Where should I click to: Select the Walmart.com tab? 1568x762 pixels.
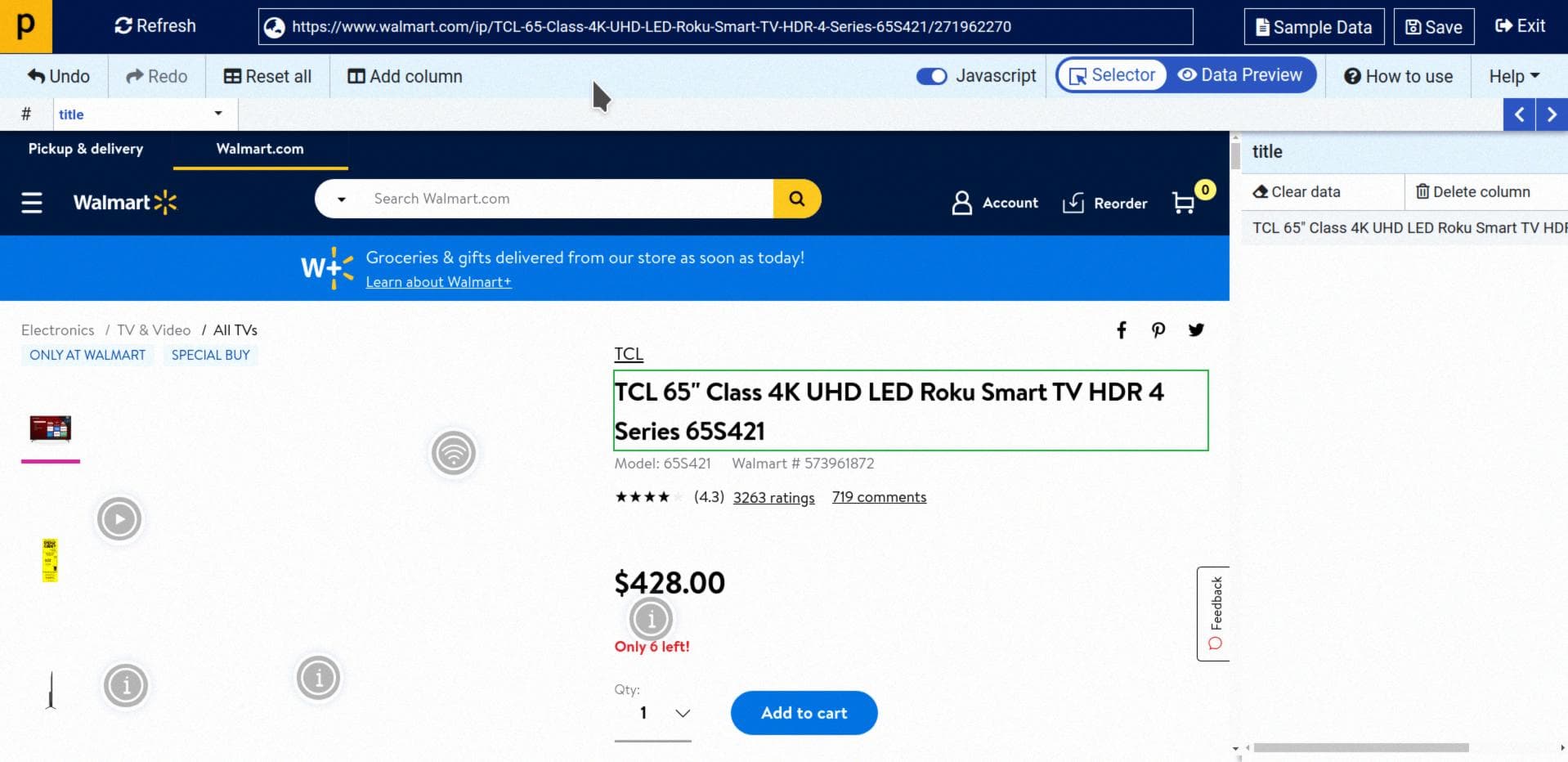[x=260, y=149]
